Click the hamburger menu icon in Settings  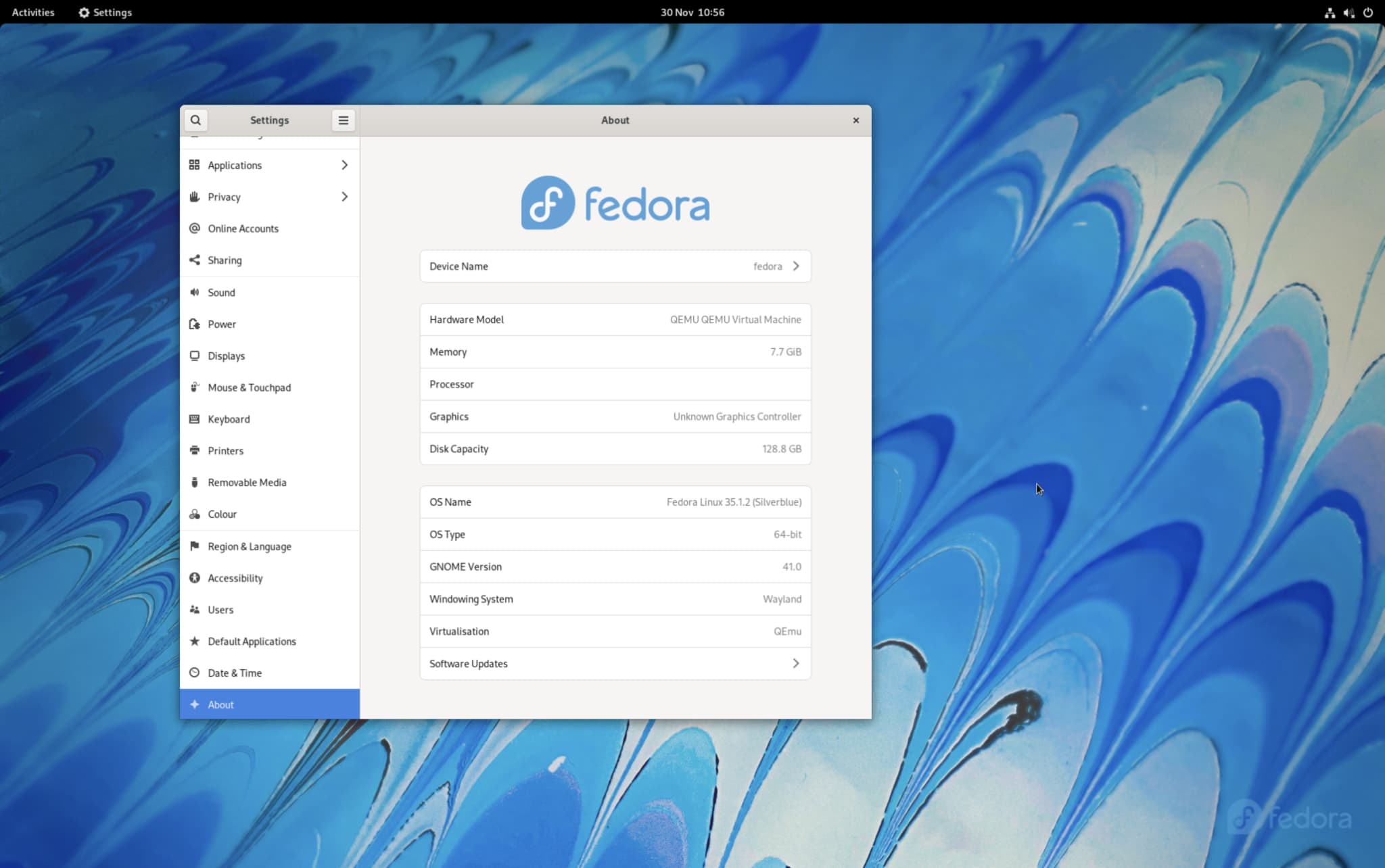[x=343, y=120]
